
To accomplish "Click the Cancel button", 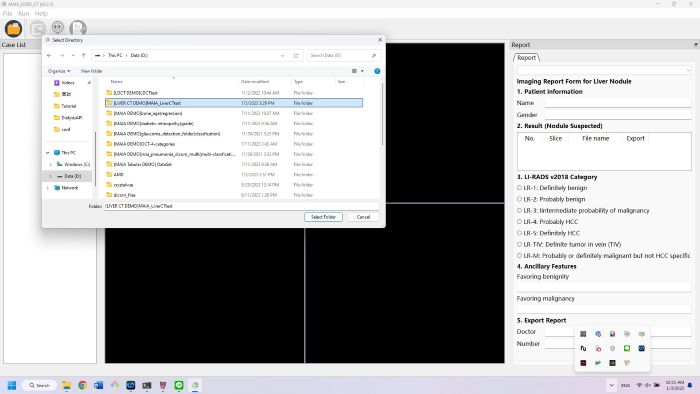I will [x=363, y=217].
